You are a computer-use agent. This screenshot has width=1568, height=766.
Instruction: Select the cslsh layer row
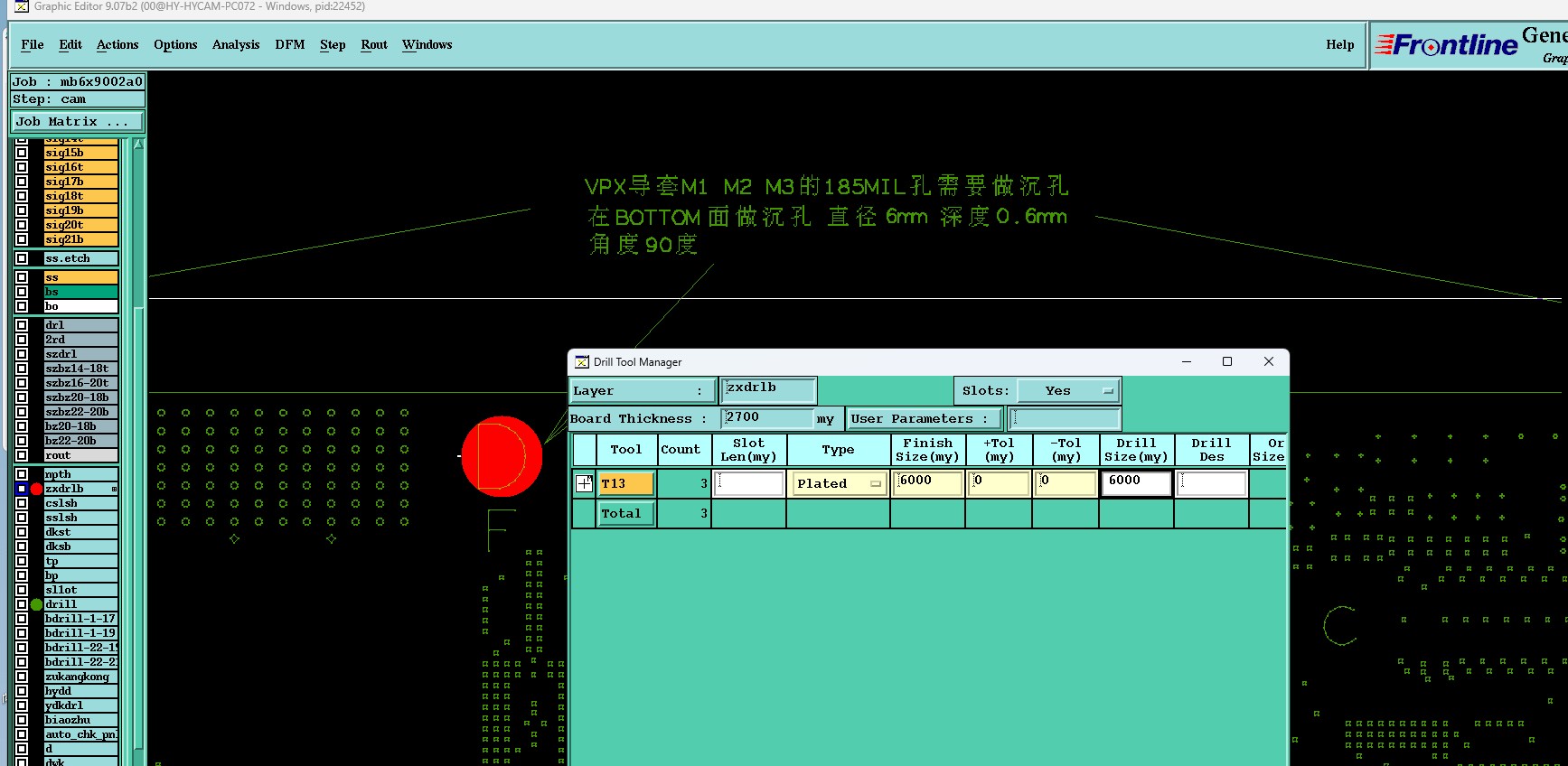click(81, 503)
